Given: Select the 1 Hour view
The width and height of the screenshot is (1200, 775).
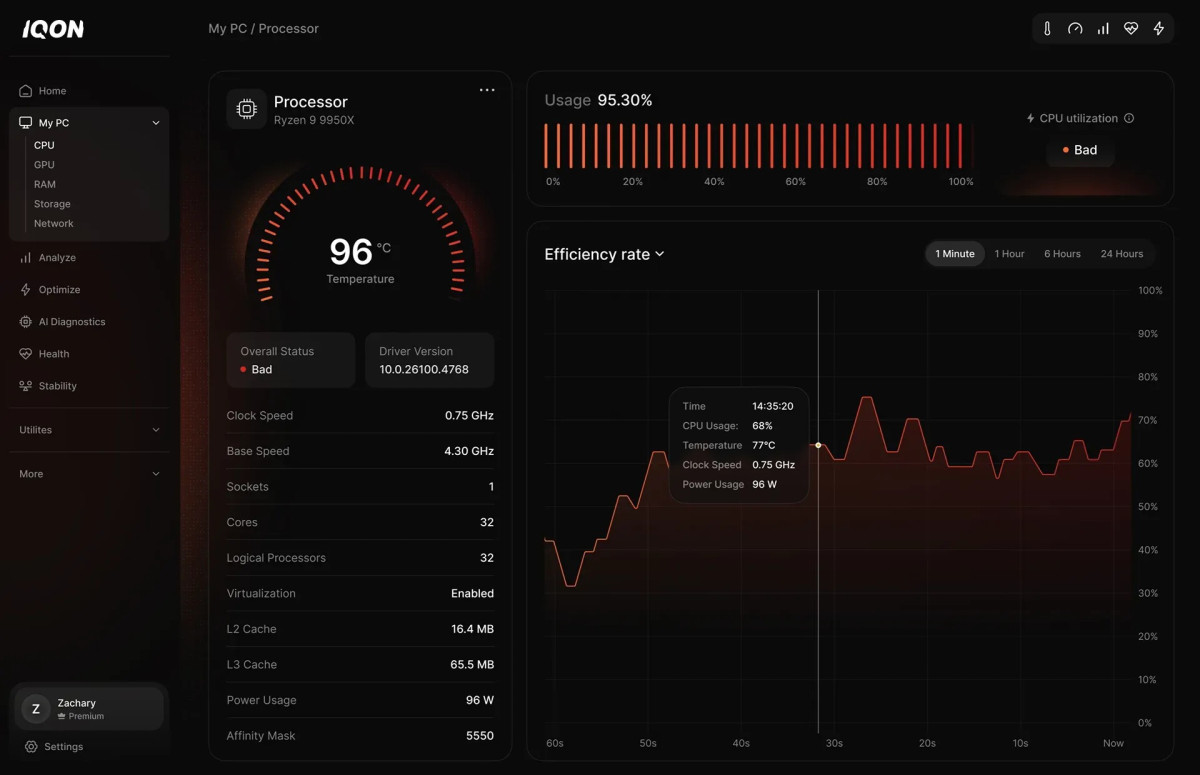Looking at the screenshot, I should [x=1009, y=253].
